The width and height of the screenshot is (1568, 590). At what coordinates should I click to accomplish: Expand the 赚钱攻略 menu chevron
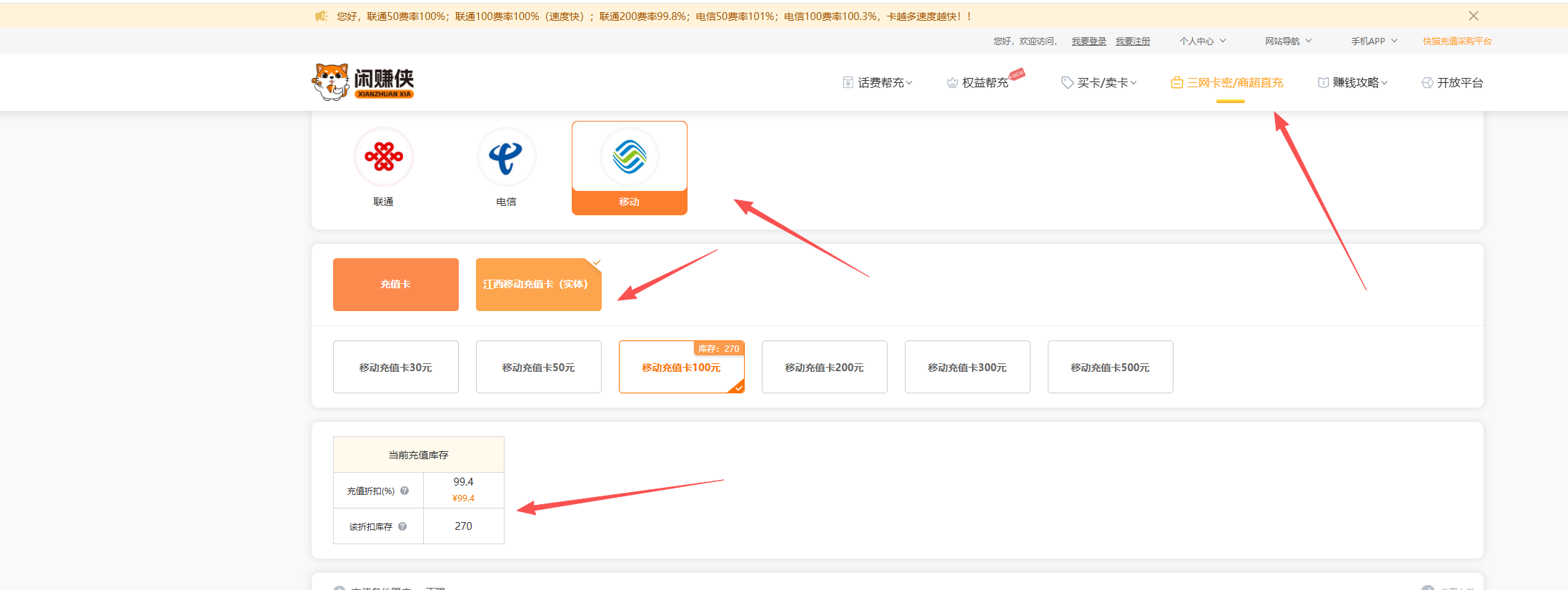1384,83
